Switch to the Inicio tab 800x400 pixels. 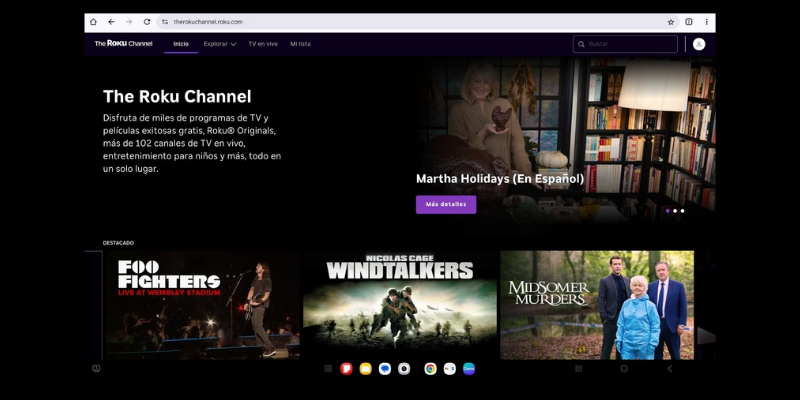tap(181, 44)
